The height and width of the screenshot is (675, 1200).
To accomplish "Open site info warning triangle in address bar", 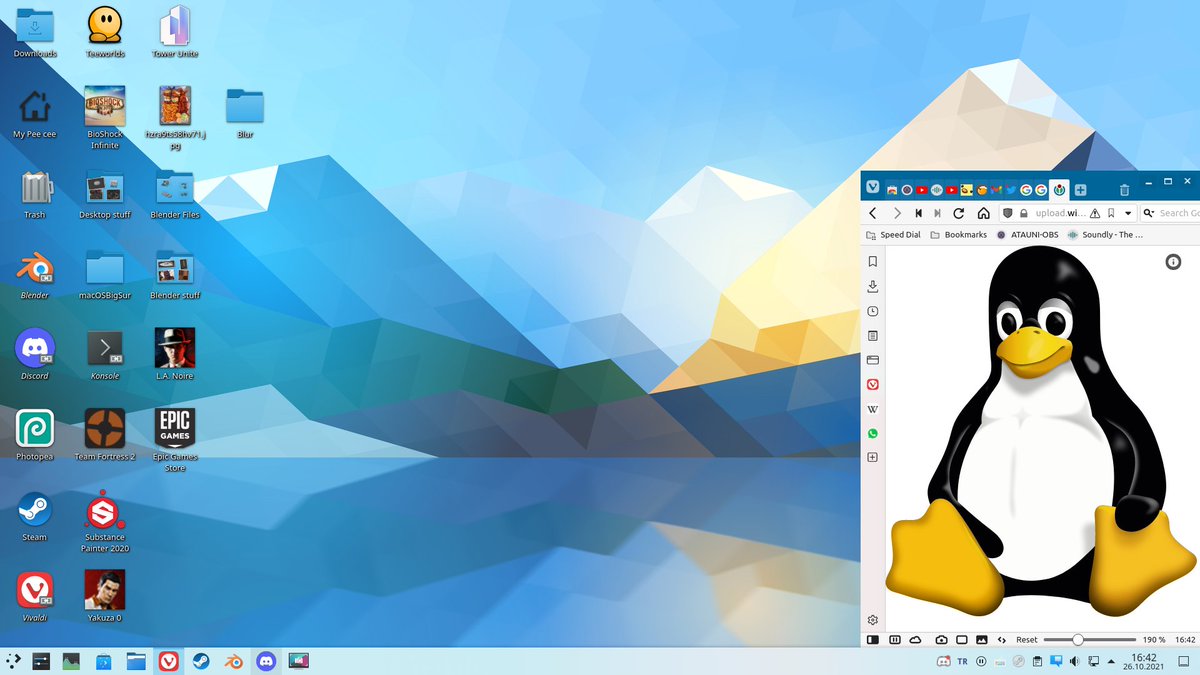I will pos(1095,213).
